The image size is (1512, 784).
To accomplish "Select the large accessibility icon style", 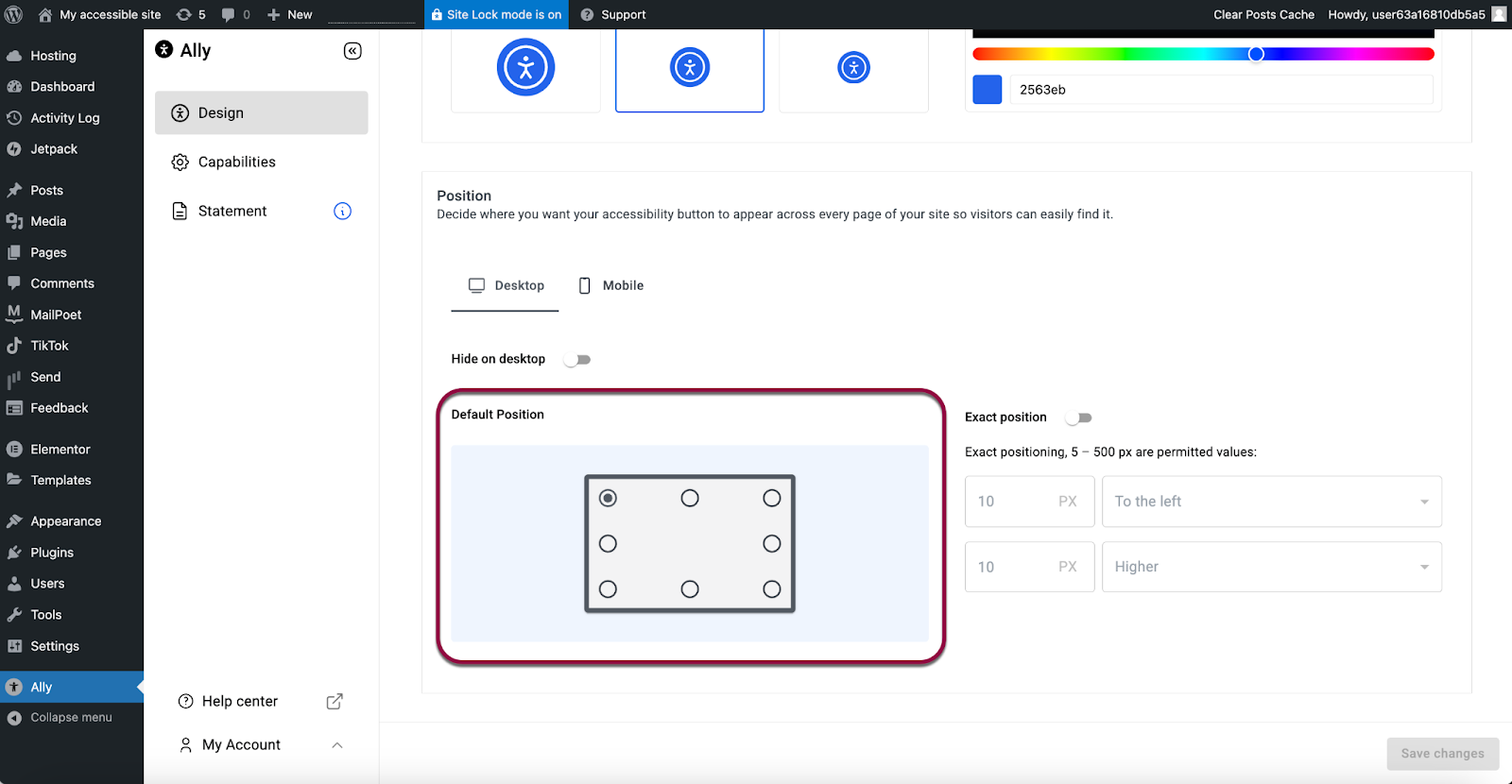I will (525, 68).
